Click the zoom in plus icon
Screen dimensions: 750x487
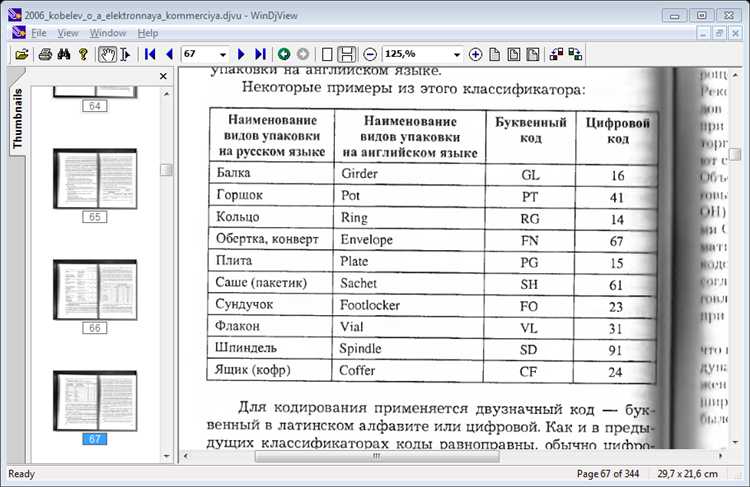475,55
